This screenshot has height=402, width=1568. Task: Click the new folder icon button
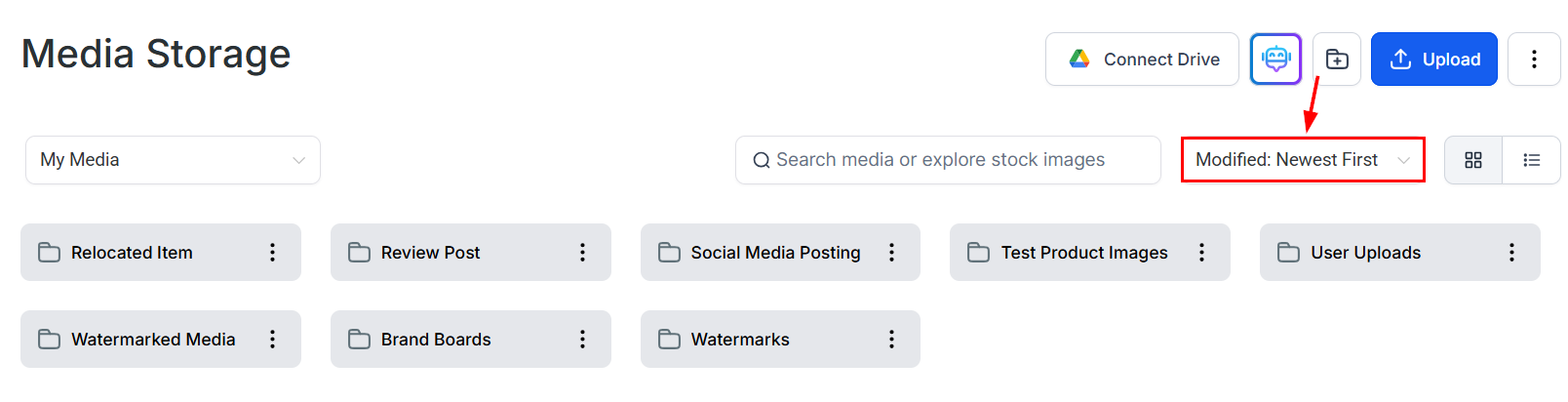point(1337,60)
